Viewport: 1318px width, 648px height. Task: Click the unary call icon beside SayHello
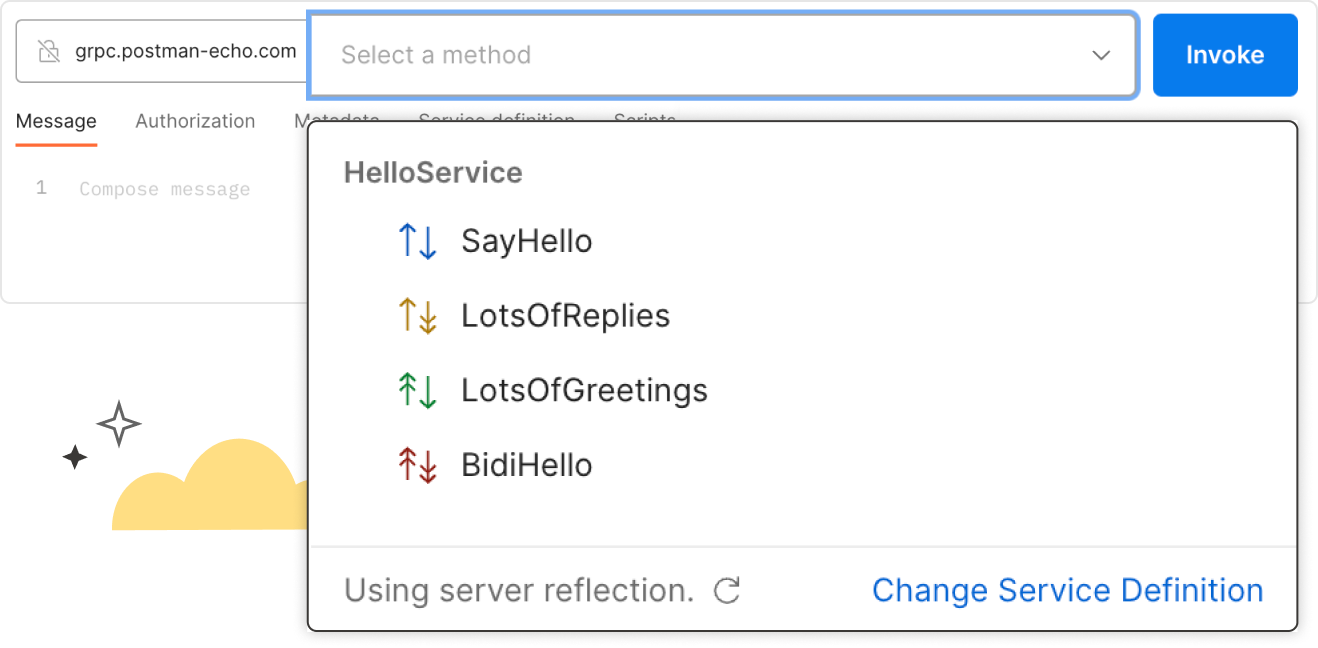[x=418, y=240]
